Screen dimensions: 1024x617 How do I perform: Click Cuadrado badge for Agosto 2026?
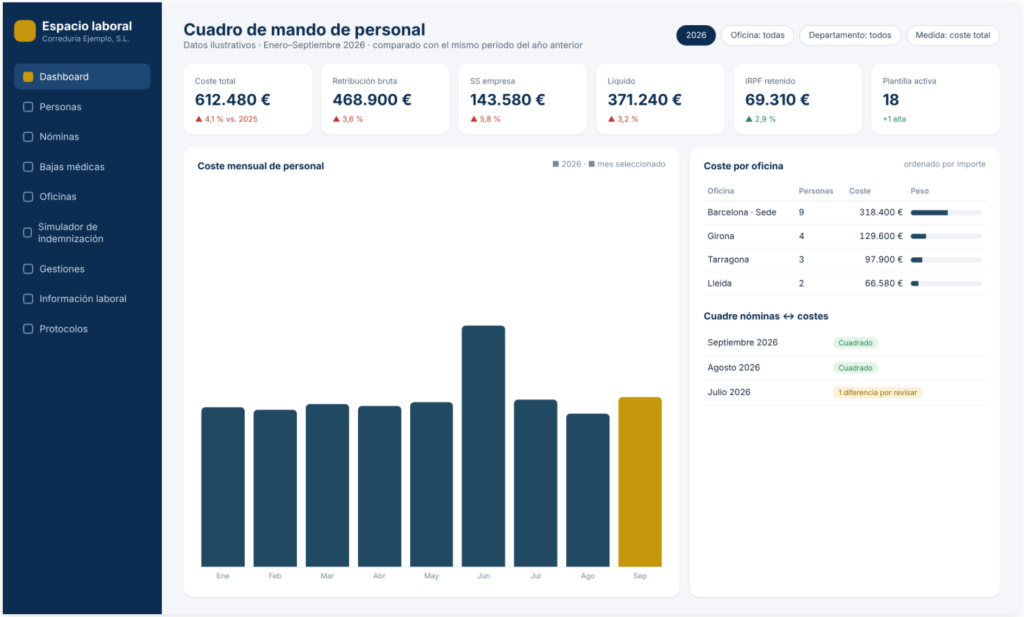tap(856, 368)
